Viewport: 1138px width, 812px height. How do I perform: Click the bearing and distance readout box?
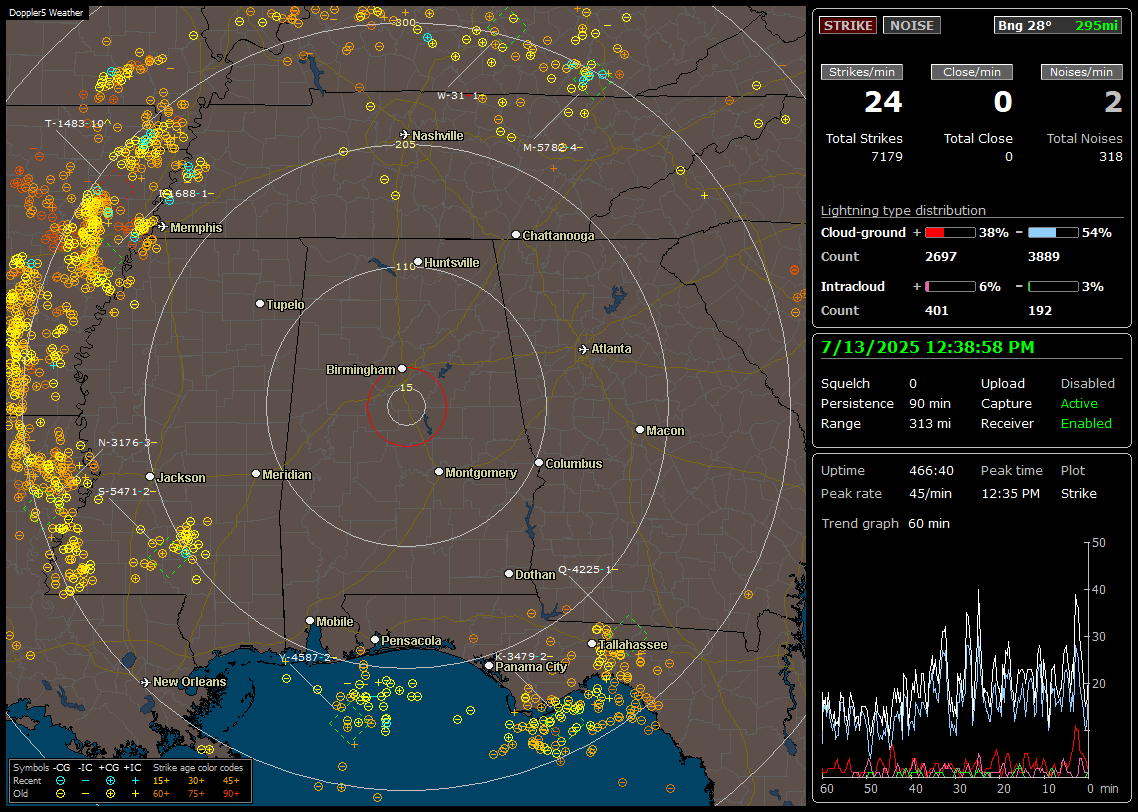(1058, 25)
